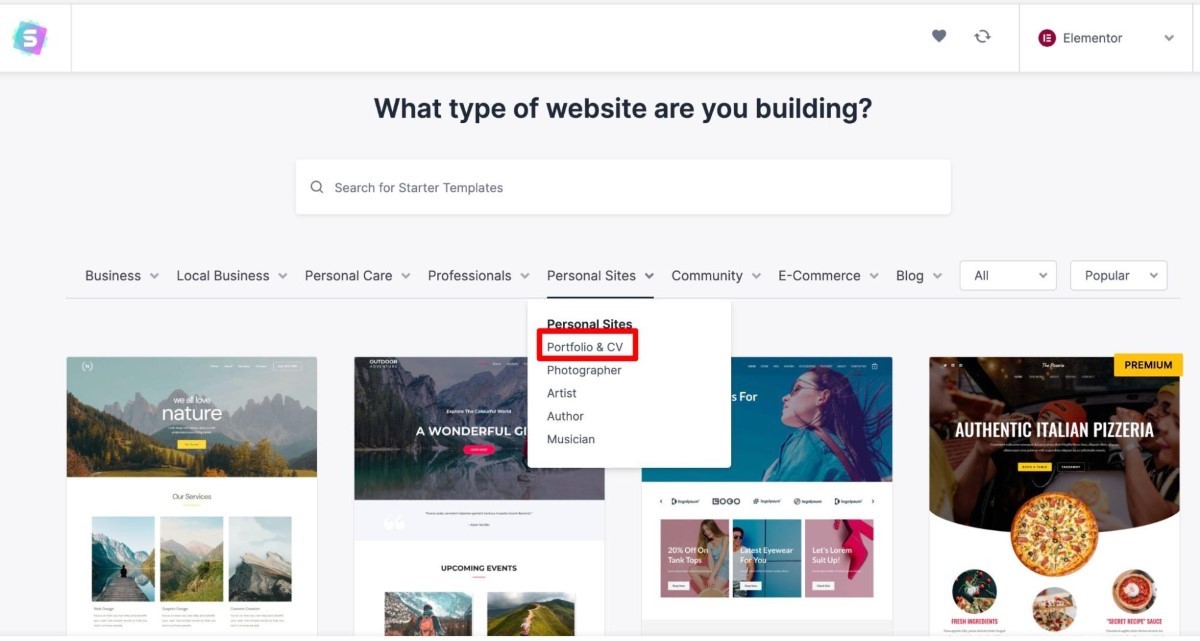Collapse the Personal Sites category menu

(600, 276)
